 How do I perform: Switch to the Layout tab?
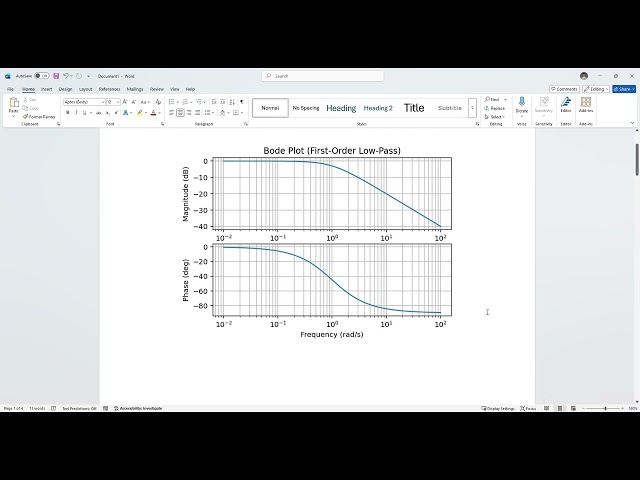(x=85, y=89)
